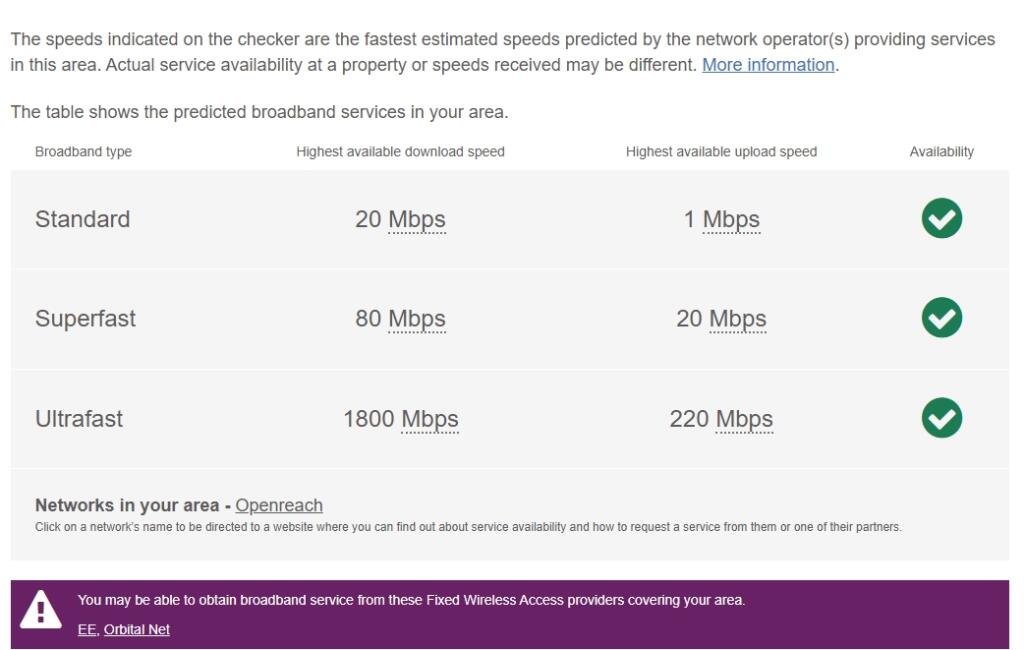Open the EE wireless provider link
The image size is (1024, 650).
tap(87, 630)
